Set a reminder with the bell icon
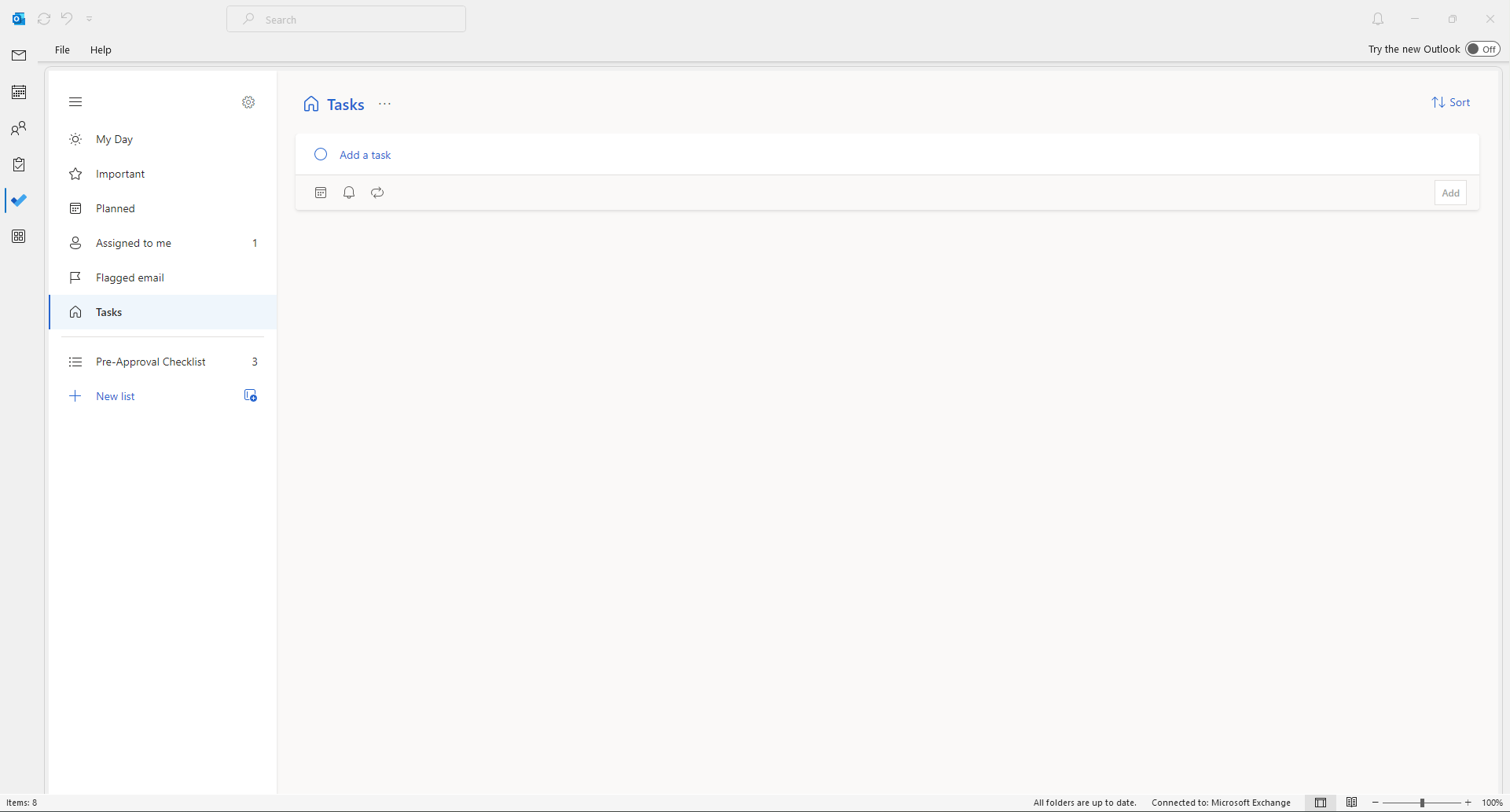Image resolution: width=1510 pixels, height=812 pixels. click(349, 193)
